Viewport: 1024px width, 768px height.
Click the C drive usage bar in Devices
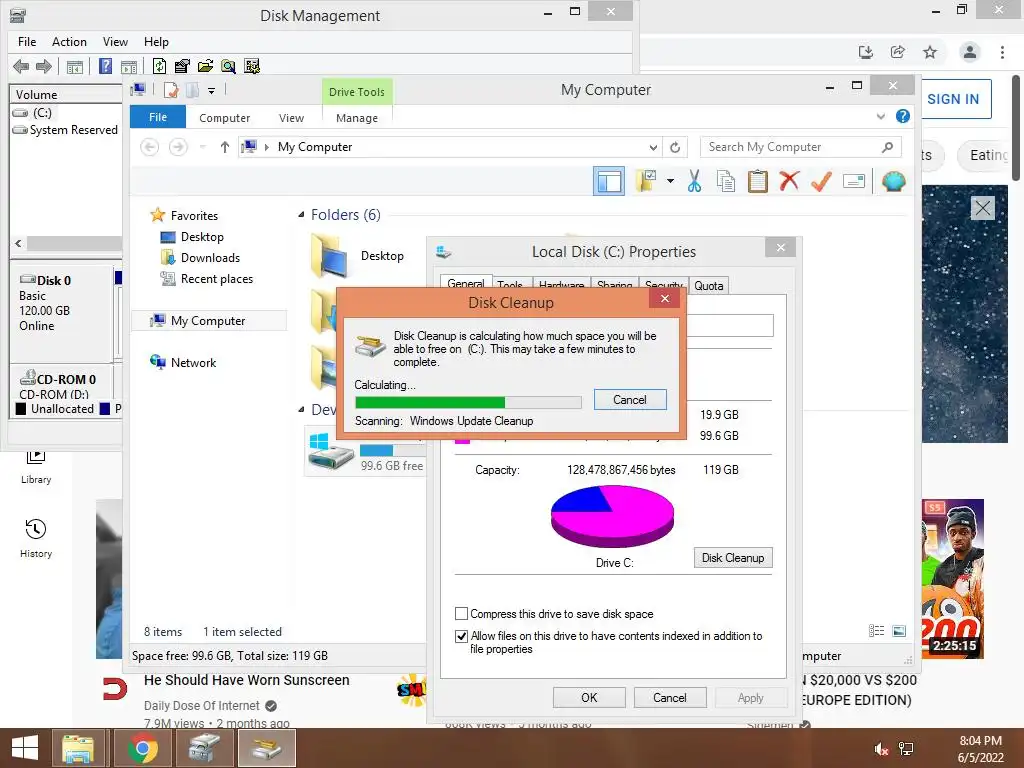click(x=392, y=451)
